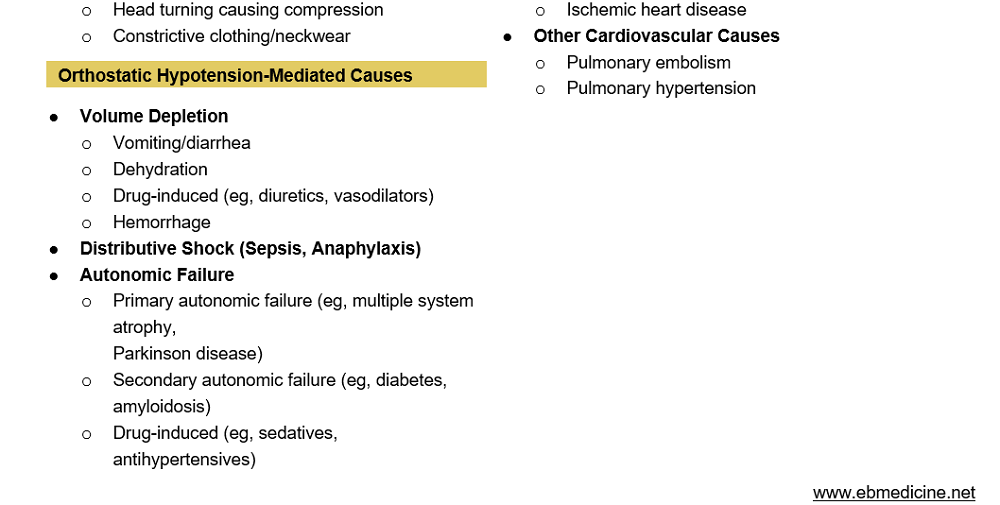Click the Primary autonomic failure line
This screenshot has width=1000, height=505.
point(293,301)
